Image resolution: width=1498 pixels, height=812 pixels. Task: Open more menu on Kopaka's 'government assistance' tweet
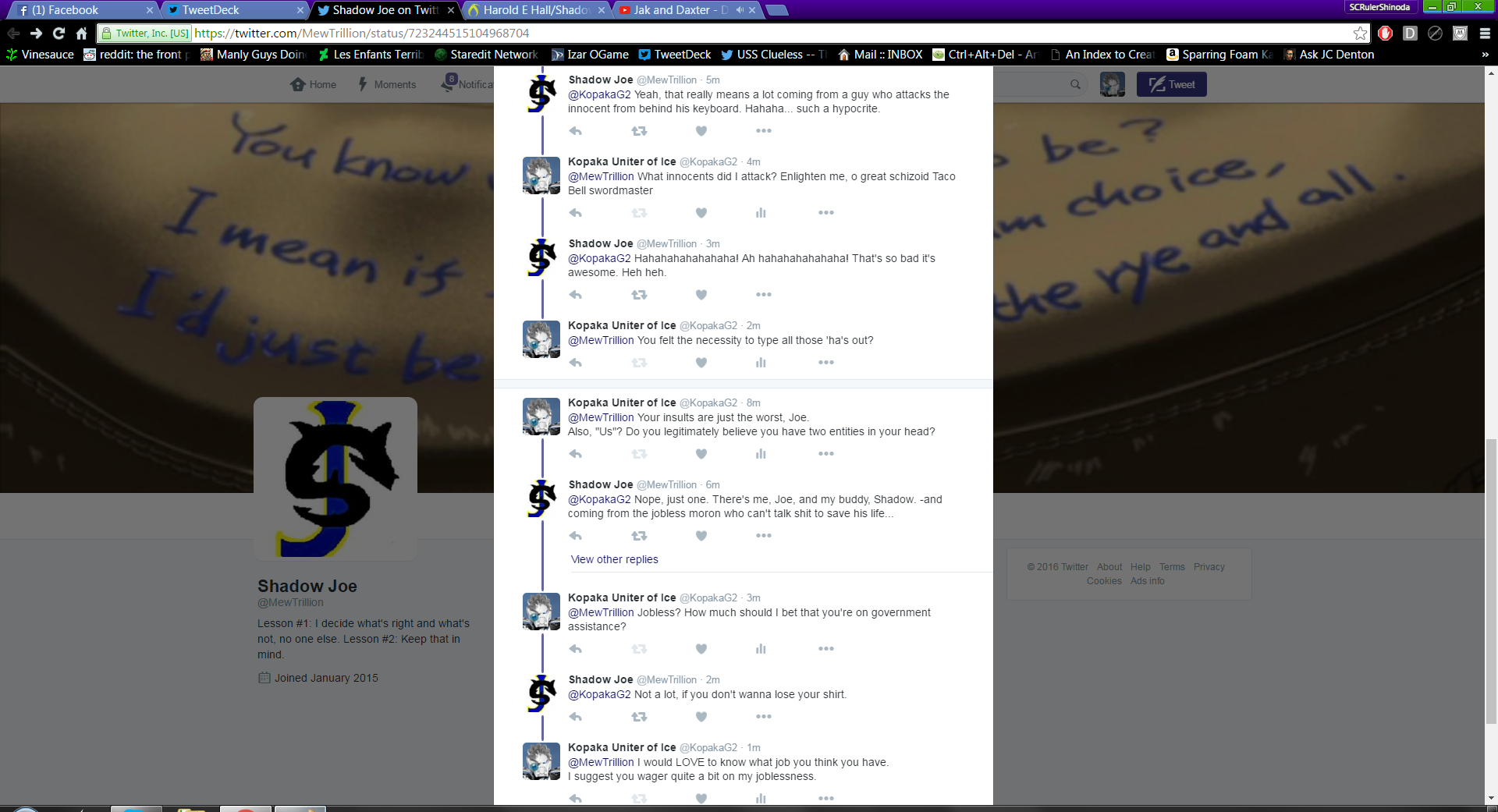coord(826,649)
